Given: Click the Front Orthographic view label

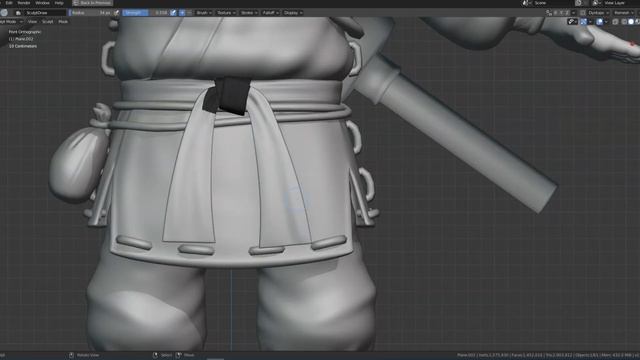Looking at the screenshot, I should click(25, 32).
